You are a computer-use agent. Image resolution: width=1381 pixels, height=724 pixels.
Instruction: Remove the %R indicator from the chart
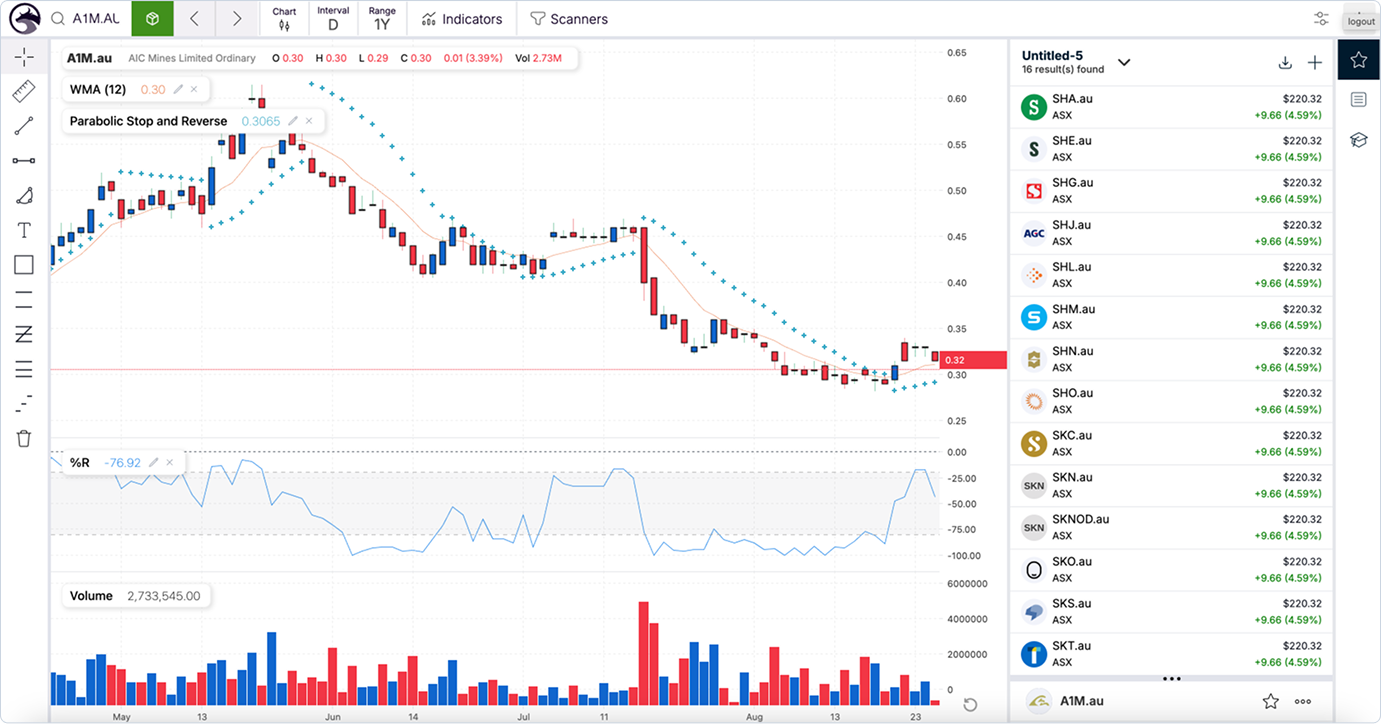point(170,462)
